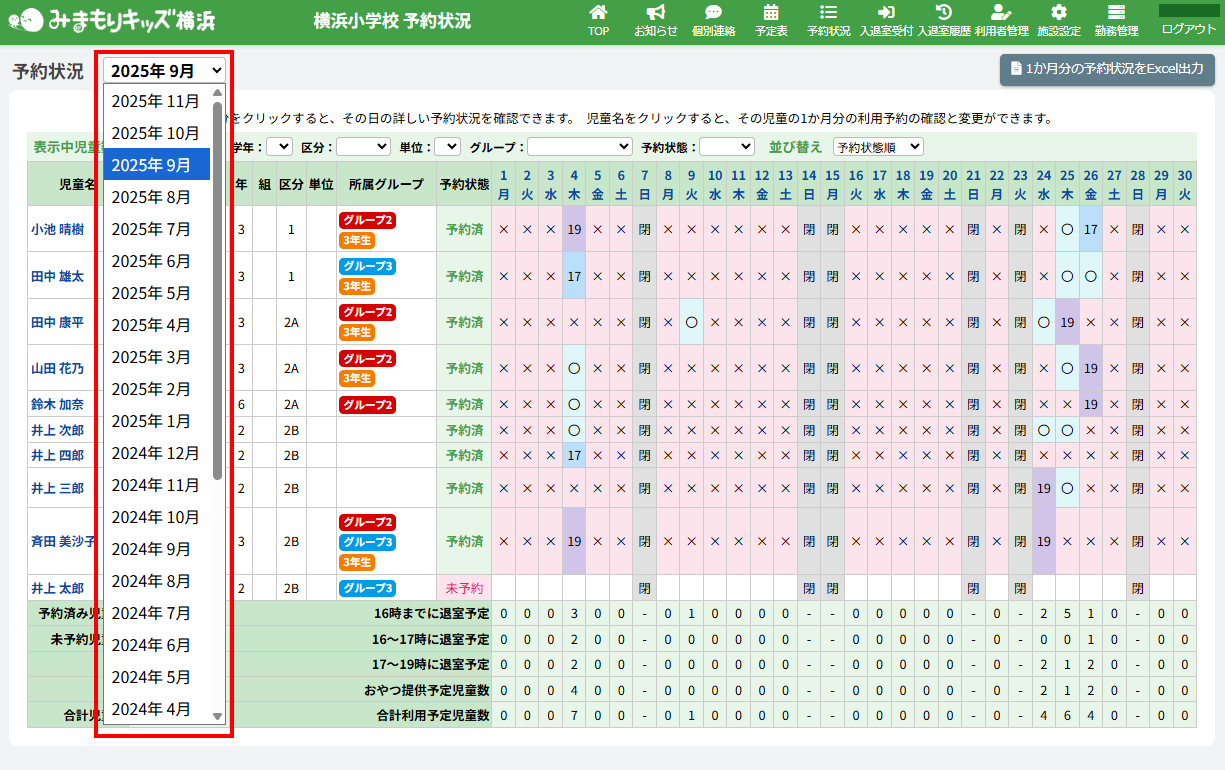Screen dimensions: 1225x770
Task: Click the ログアウト link
Action: [1188, 29]
